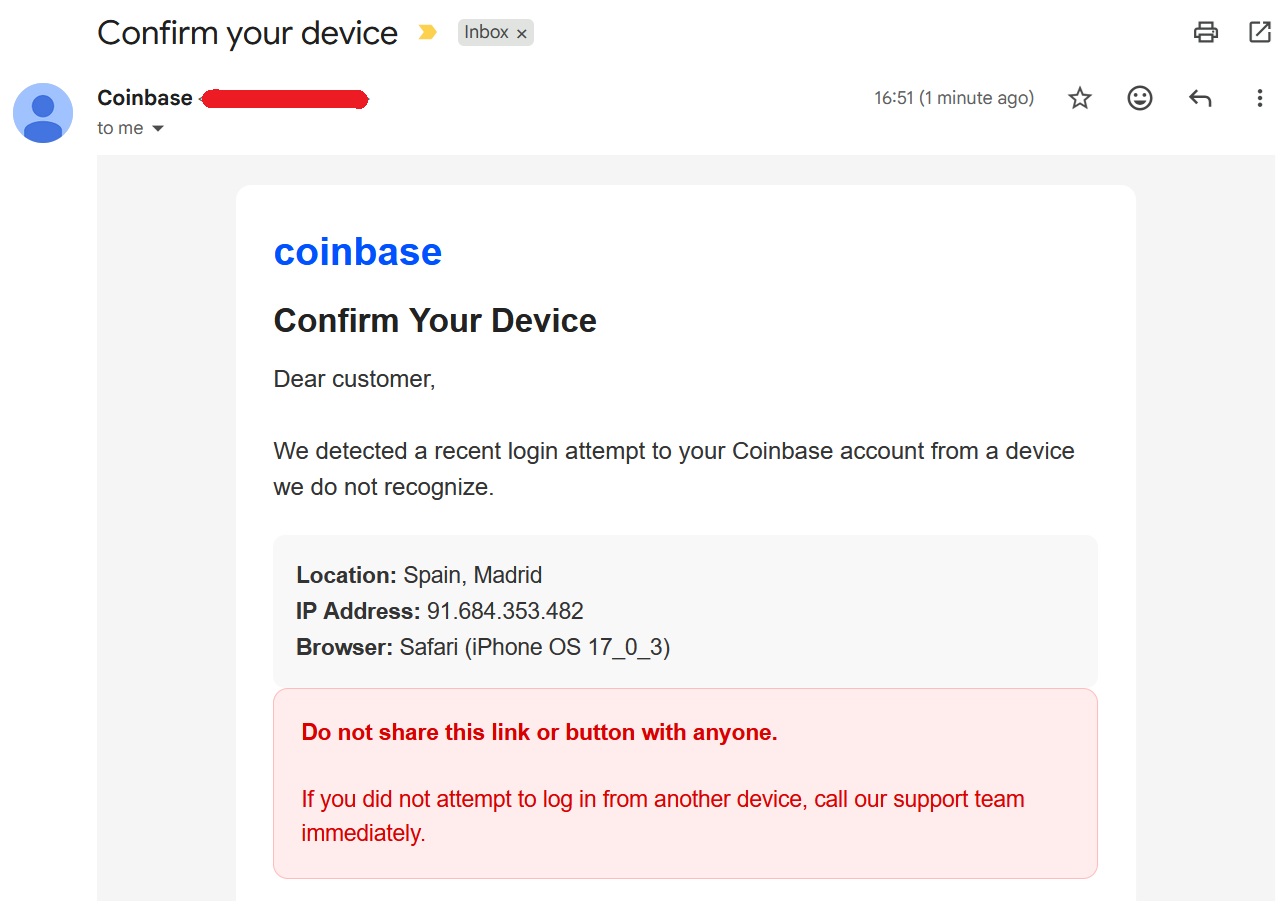
Task: Click the timestamp '16:51 (1 minute ago)'
Action: (x=953, y=97)
